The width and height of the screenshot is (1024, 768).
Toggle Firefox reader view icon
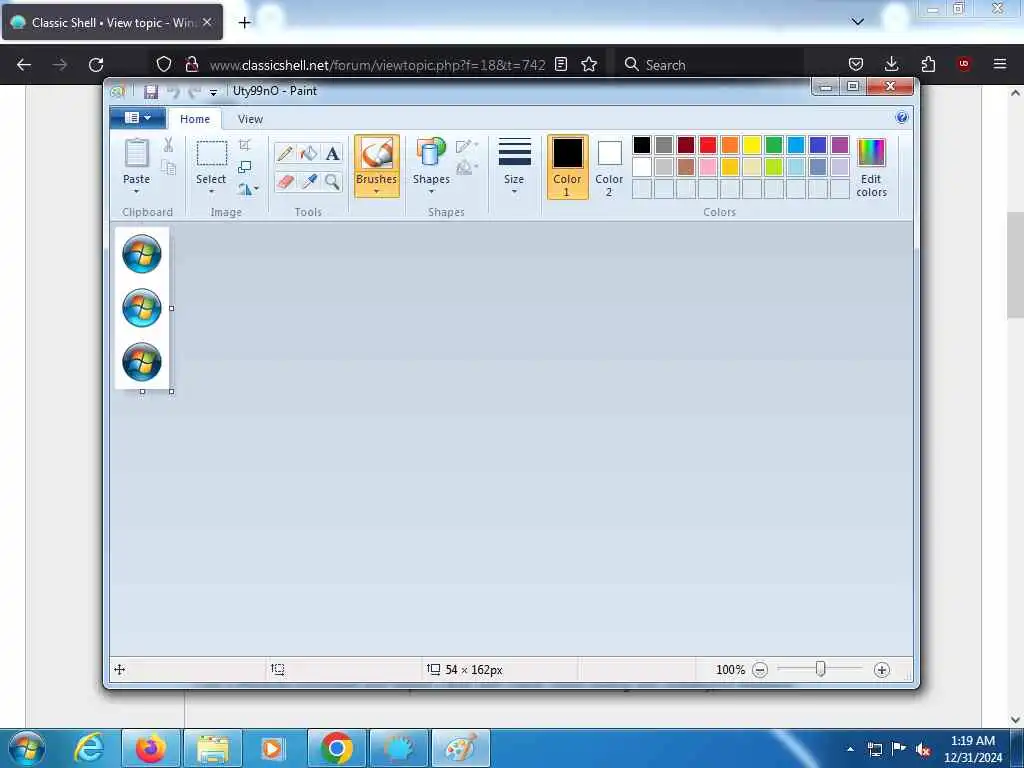coord(561,64)
